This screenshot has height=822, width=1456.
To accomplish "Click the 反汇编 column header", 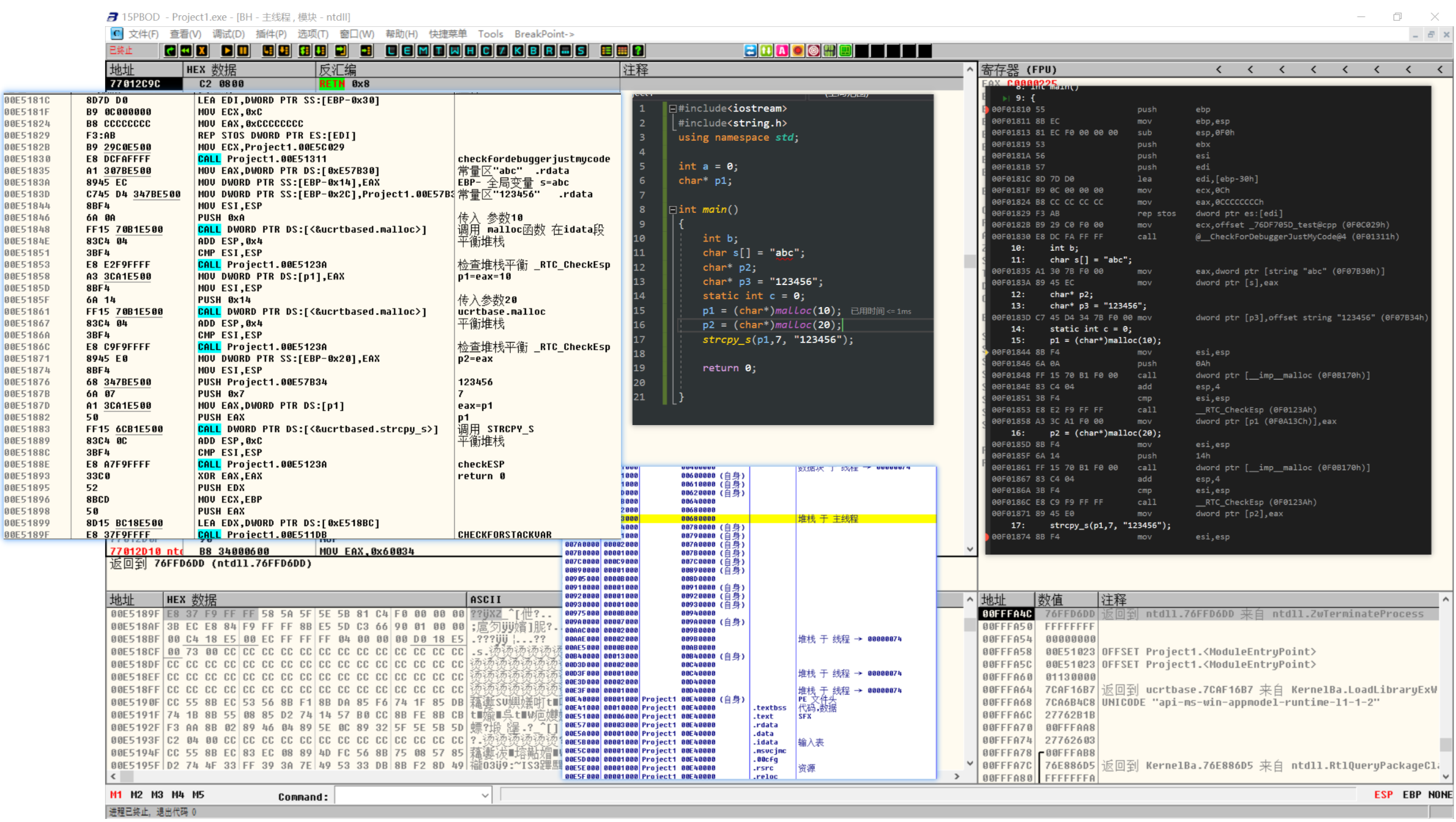I will click(468, 70).
